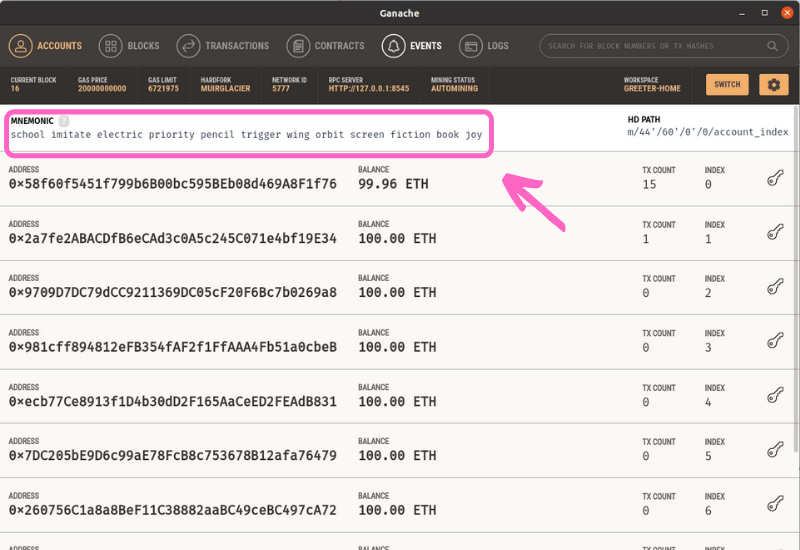Click address 0x981cff894812eFB354fAF2f1FfAAA4Fb51a0cbeB

point(172,347)
